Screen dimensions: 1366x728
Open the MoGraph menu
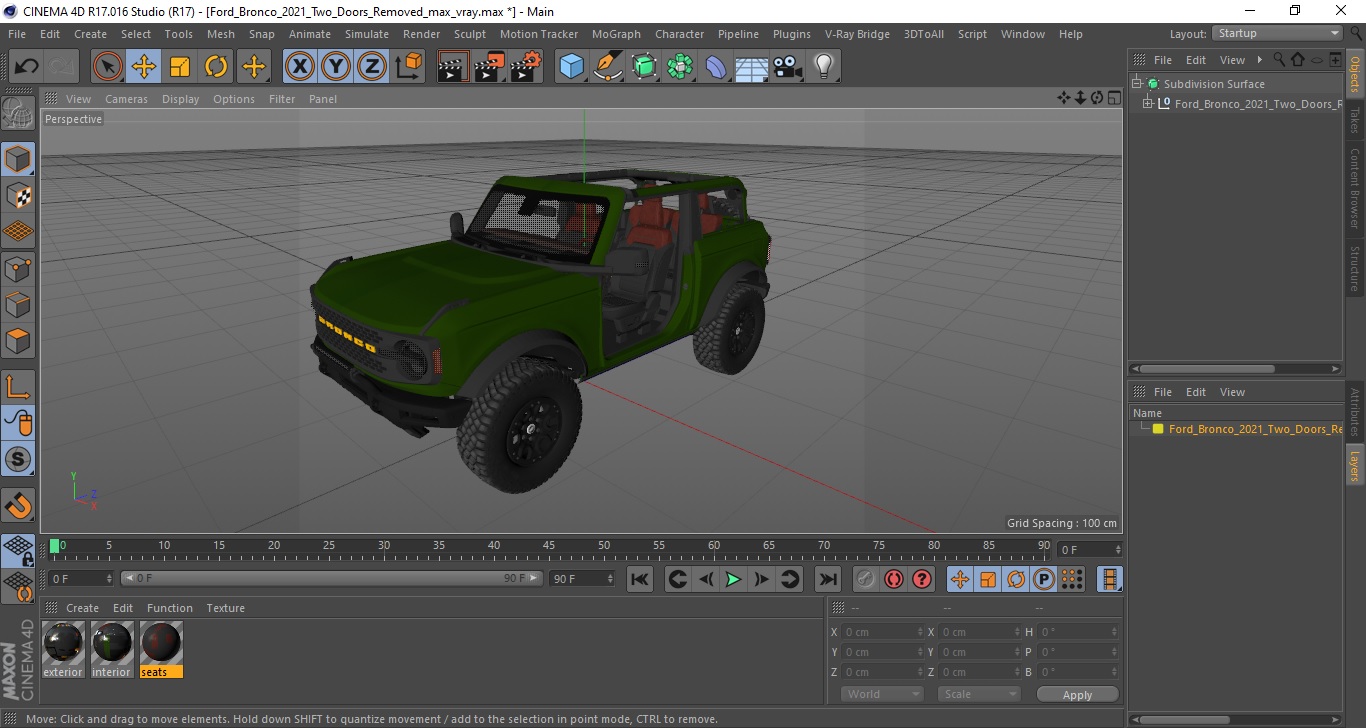(x=616, y=34)
